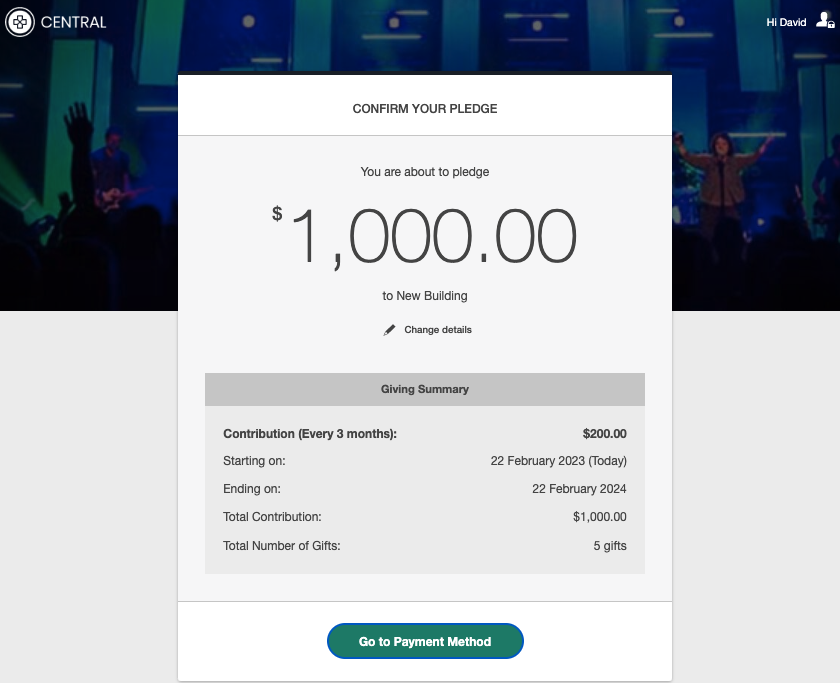Click the 'to New Building' fund text

click(x=425, y=296)
